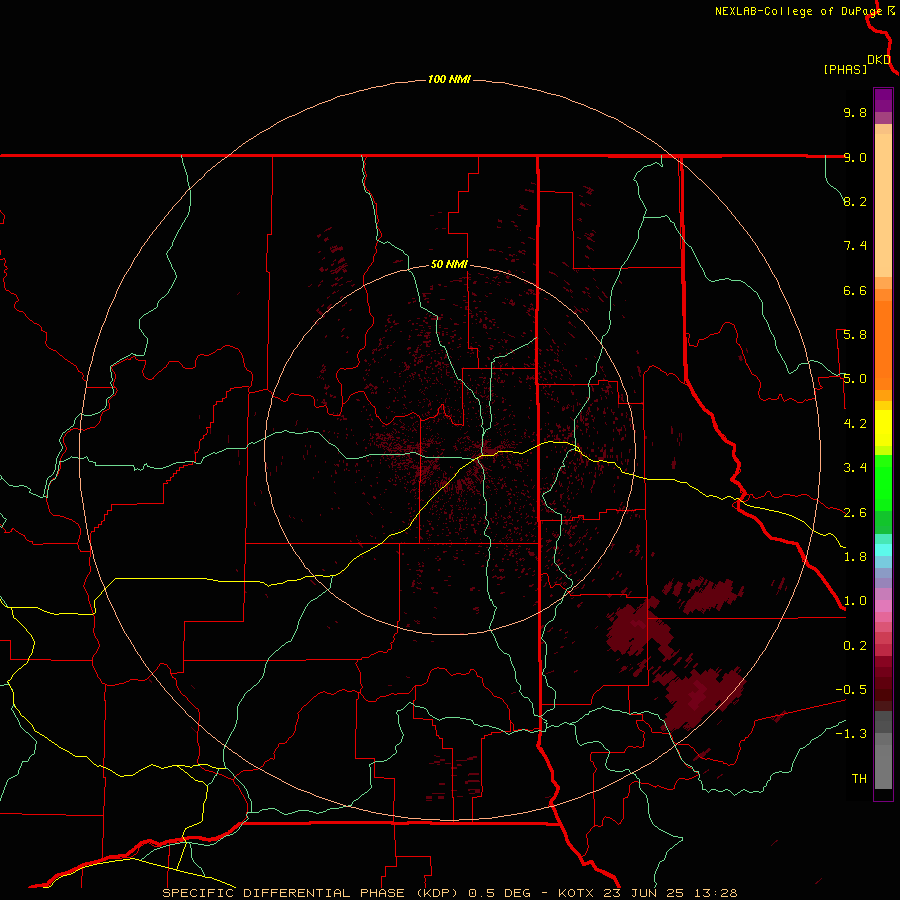The height and width of the screenshot is (900, 900).
Task: Pick the cyan band of the color bar
Action: pos(883,550)
